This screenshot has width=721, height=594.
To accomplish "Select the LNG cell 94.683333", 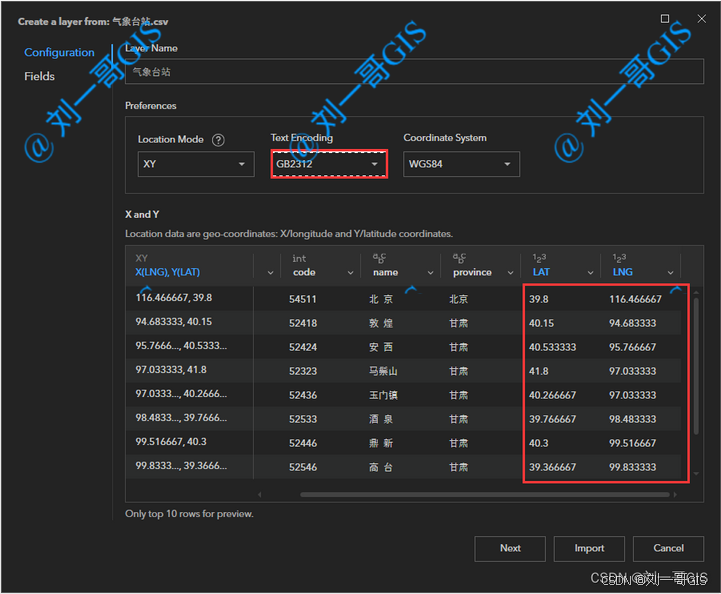I will [x=633, y=323].
